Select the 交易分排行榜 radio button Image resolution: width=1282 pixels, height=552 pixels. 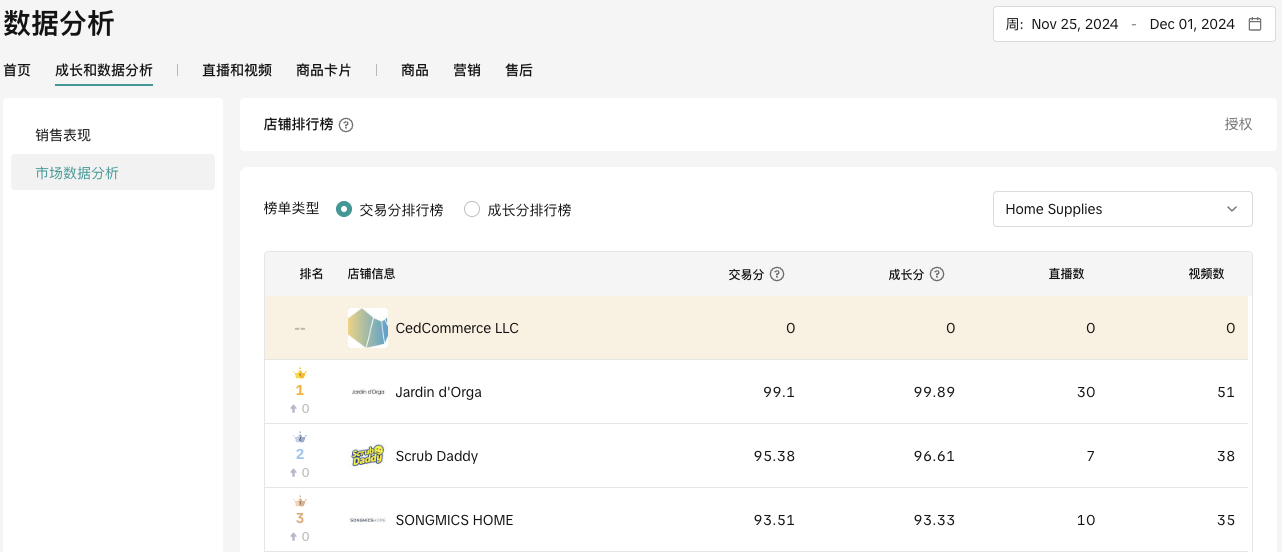point(344,209)
